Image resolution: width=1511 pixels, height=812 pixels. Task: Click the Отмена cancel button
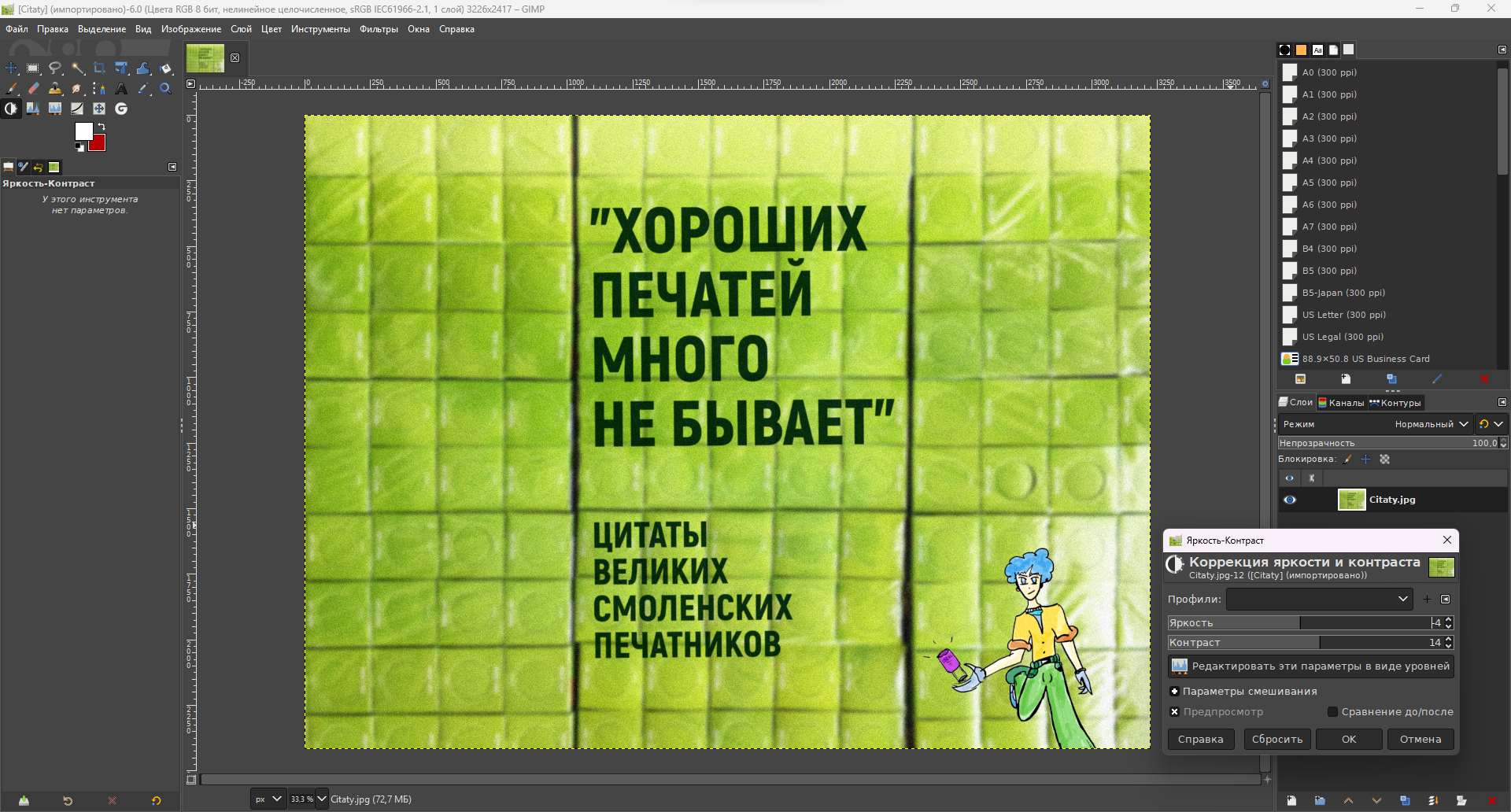point(1420,740)
